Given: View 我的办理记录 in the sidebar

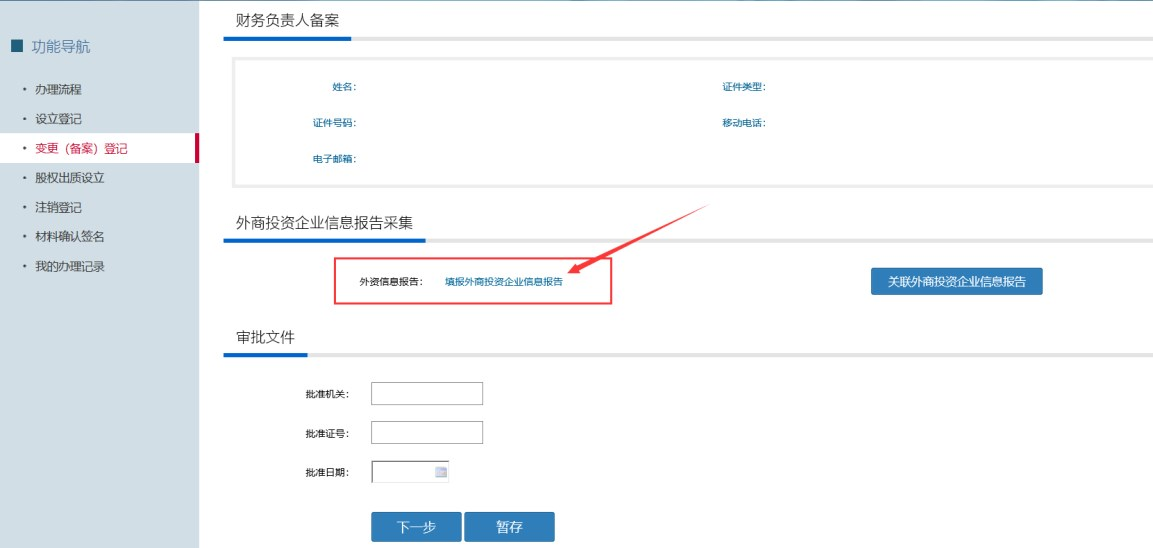Looking at the screenshot, I should click(x=69, y=267).
